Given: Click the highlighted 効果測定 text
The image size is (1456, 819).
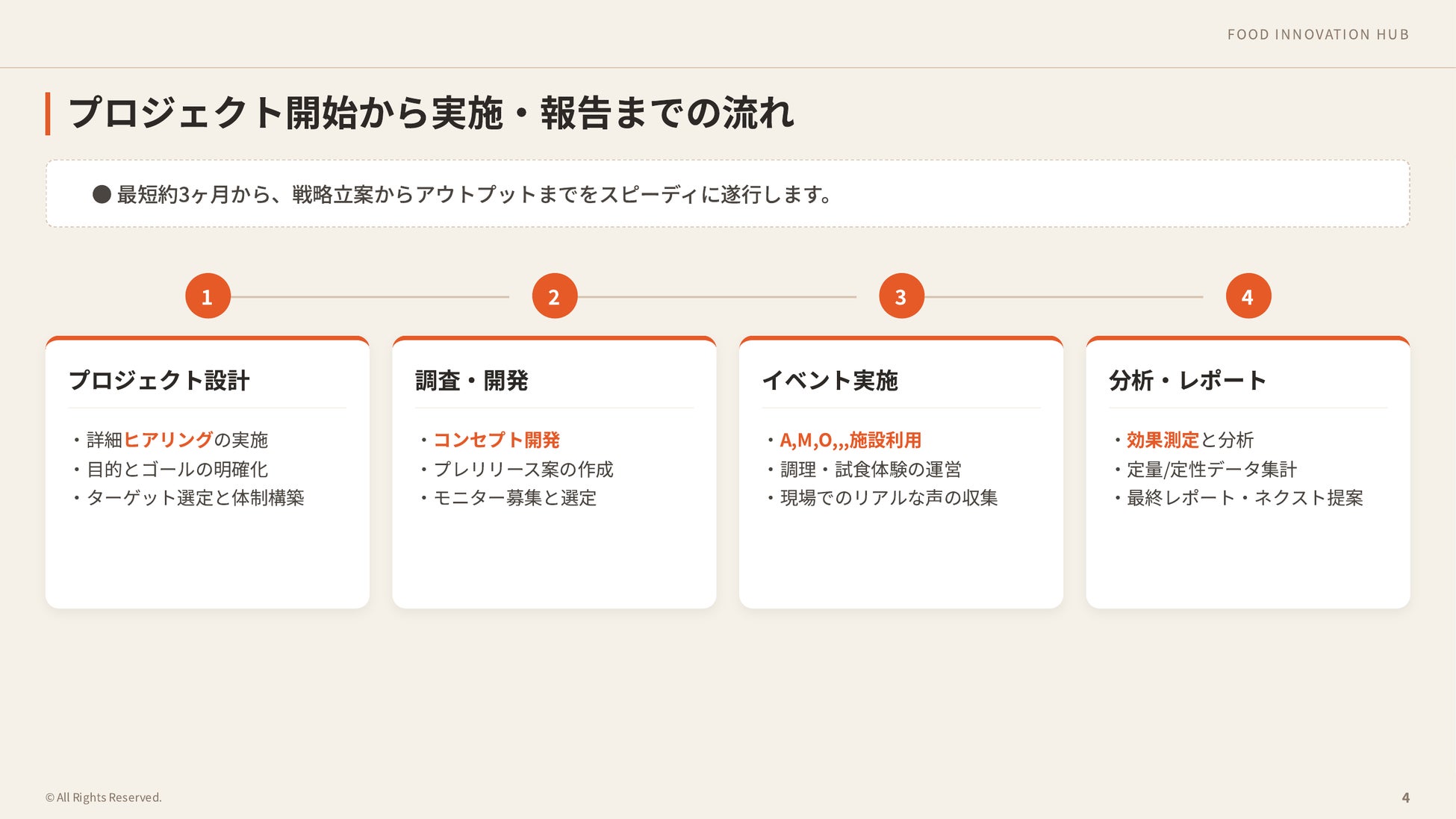Looking at the screenshot, I should [x=1162, y=440].
